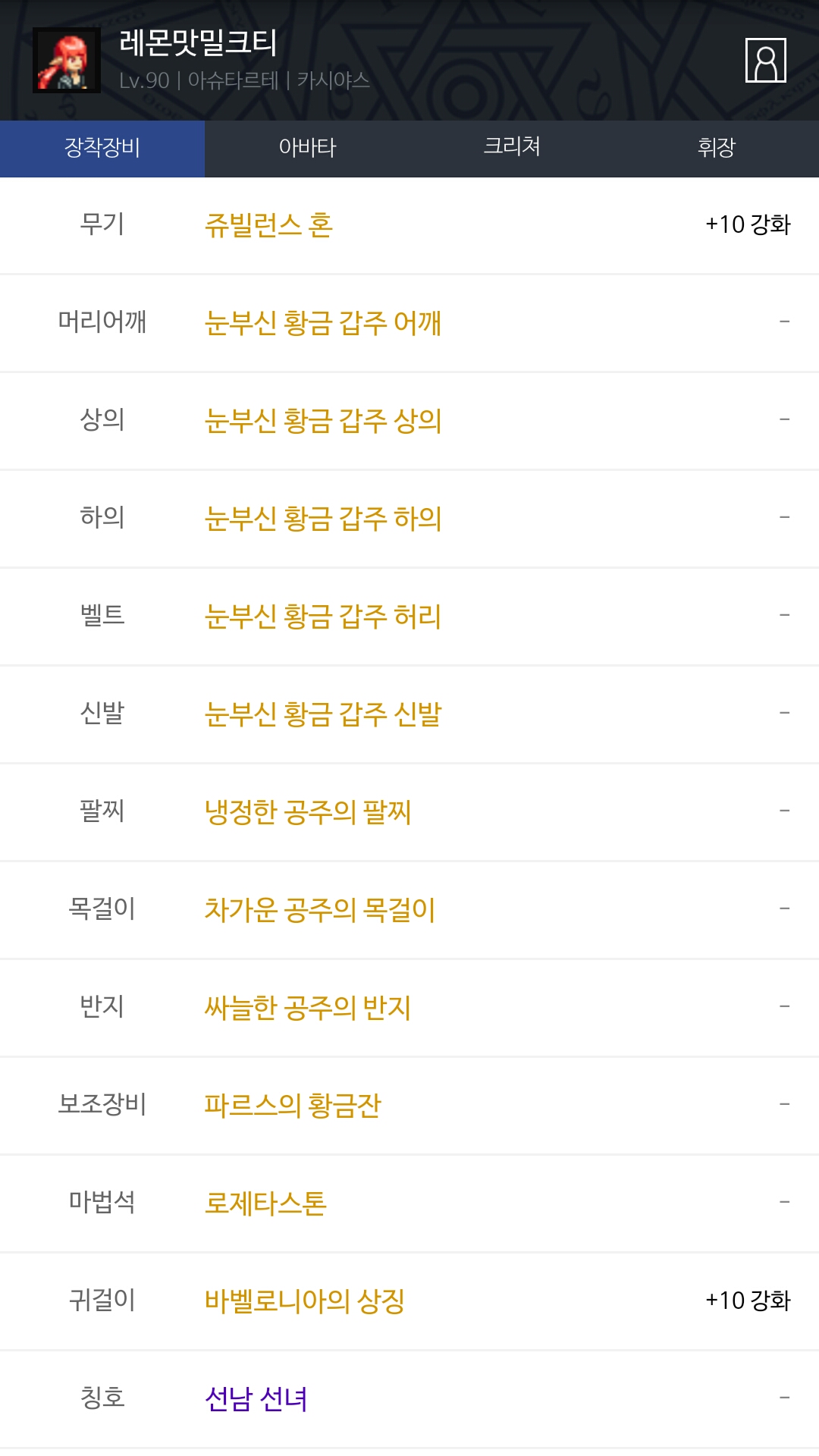Image resolution: width=819 pixels, height=1456 pixels.
Task: Tap the title 선남 선녀
Action: point(256,1399)
